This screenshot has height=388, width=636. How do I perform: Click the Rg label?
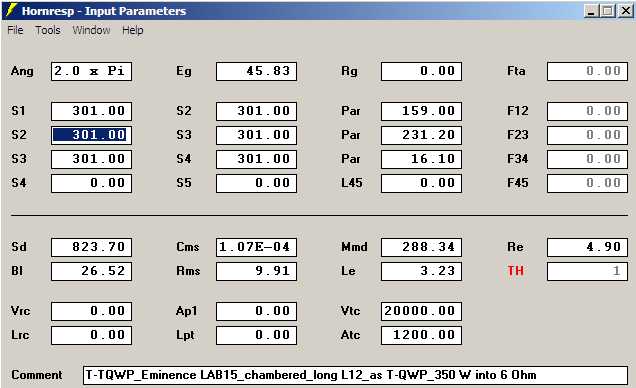click(x=349, y=71)
